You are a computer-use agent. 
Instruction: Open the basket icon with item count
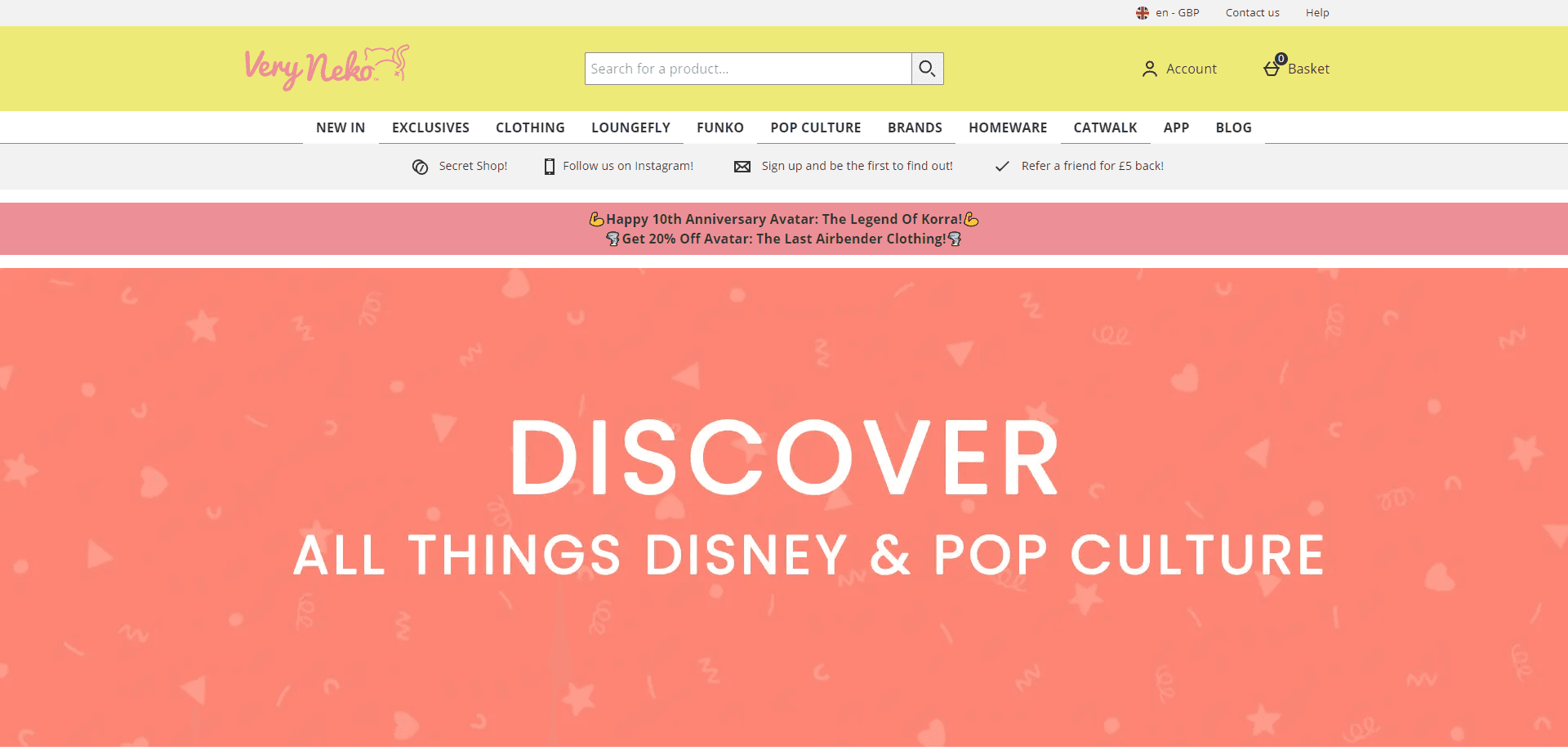pyautogui.click(x=1274, y=65)
